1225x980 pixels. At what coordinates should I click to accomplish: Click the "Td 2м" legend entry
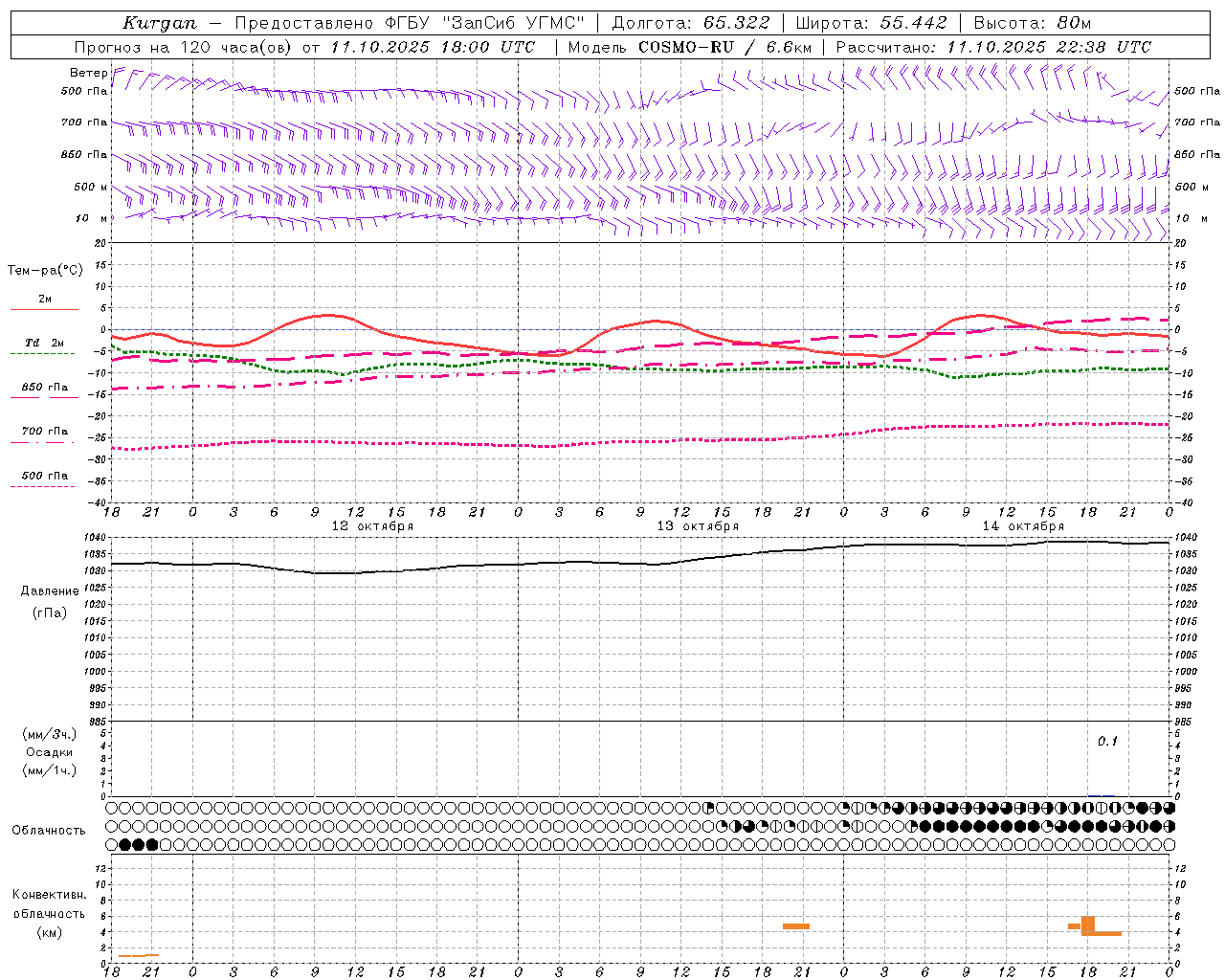(x=44, y=343)
